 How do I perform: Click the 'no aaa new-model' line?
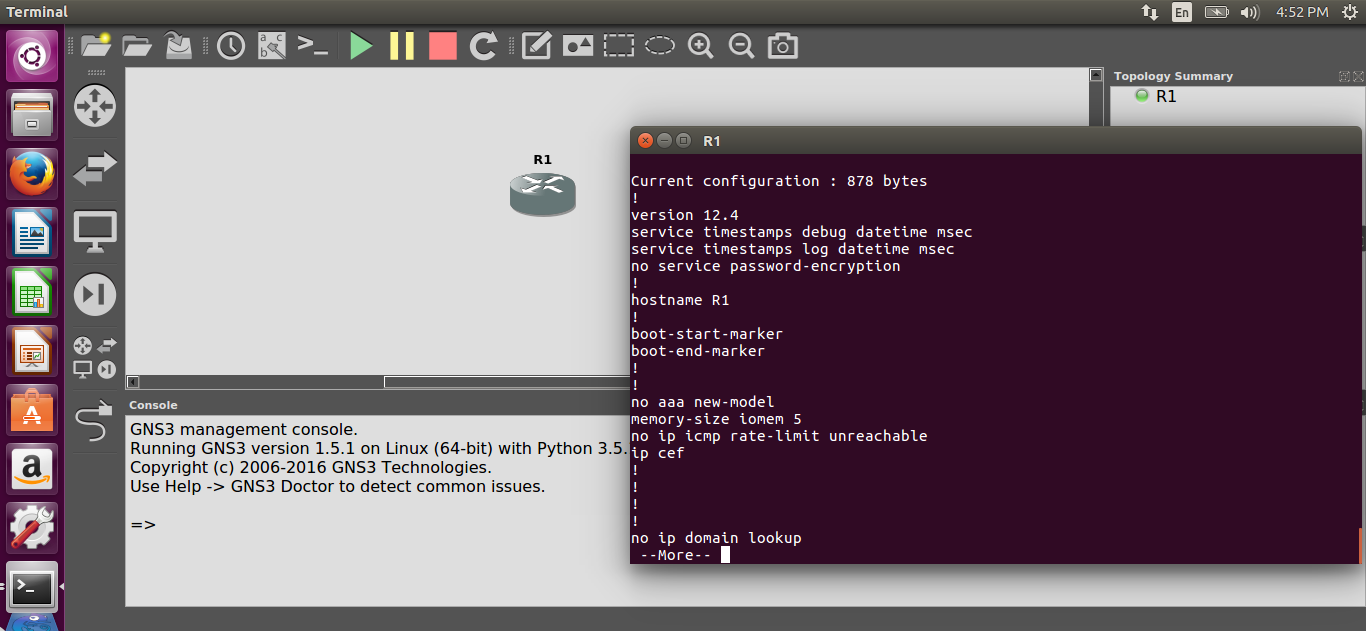click(x=703, y=402)
